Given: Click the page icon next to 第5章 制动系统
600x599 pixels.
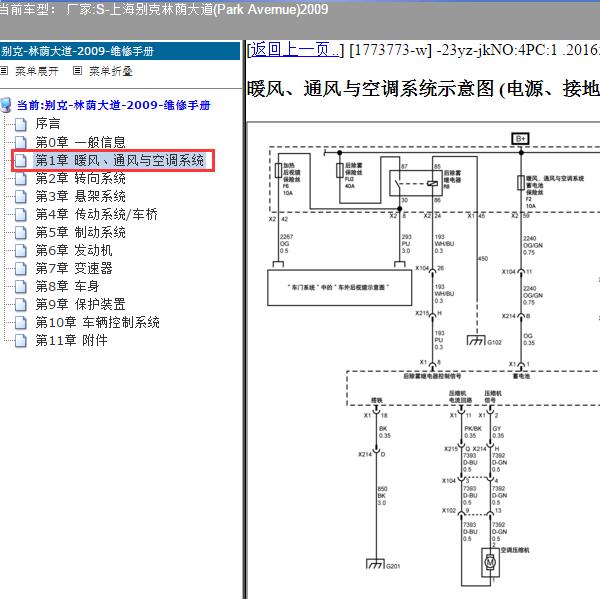Looking at the screenshot, I should tap(21, 232).
